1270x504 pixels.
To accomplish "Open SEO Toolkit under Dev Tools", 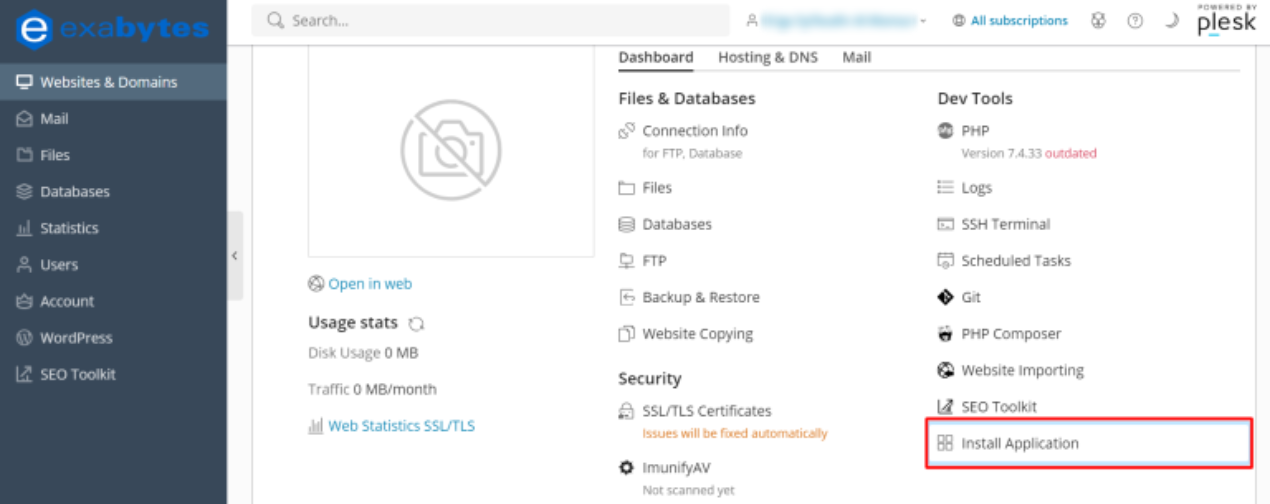I will (999, 407).
